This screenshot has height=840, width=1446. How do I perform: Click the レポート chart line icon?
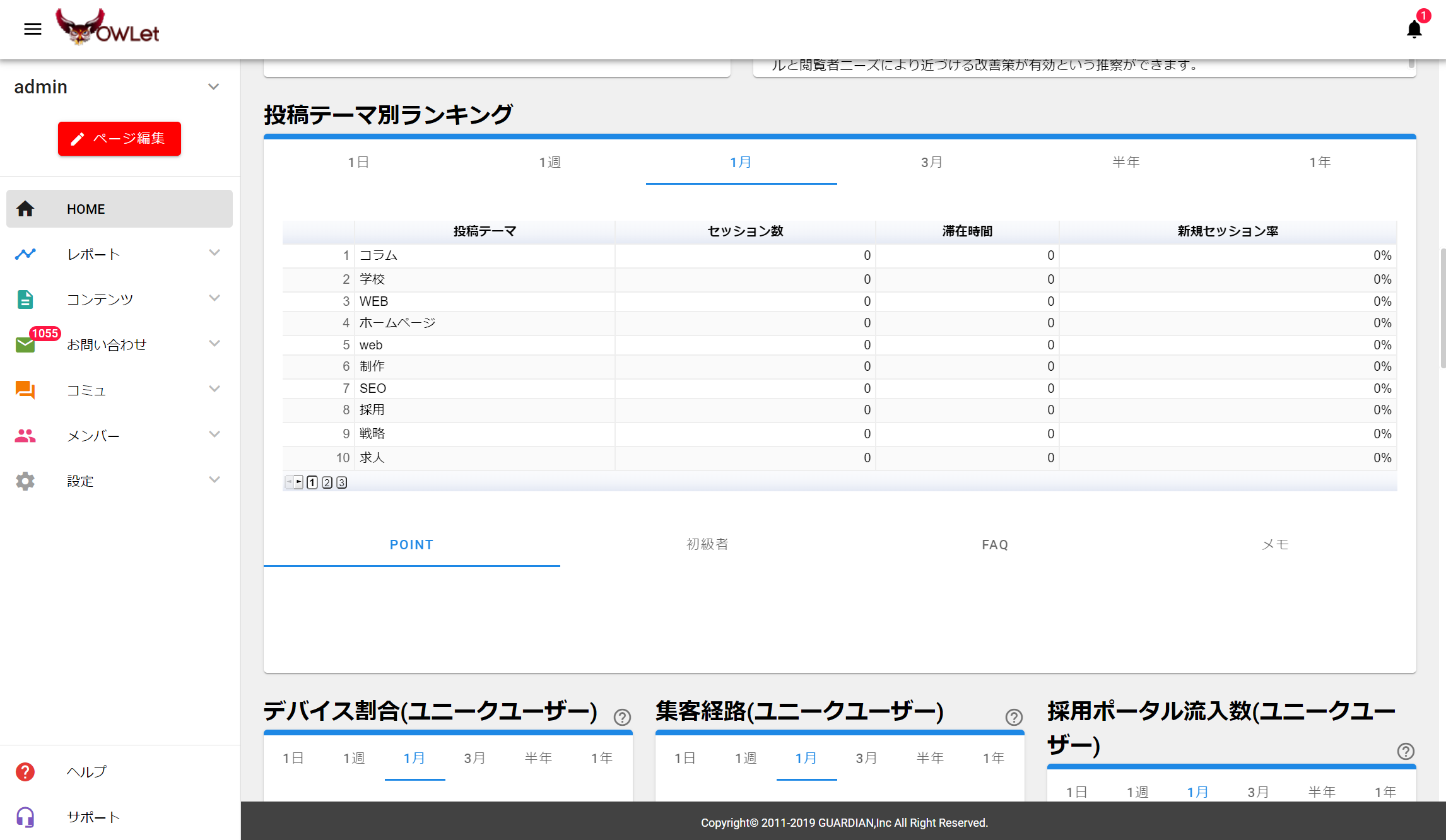(25, 254)
